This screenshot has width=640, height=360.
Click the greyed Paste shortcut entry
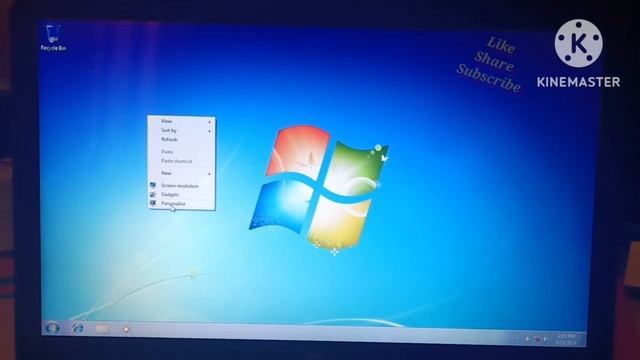point(182,161)
